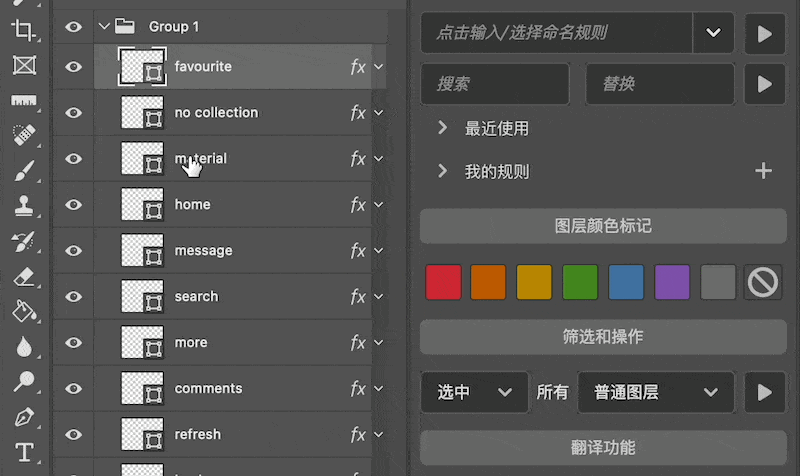Expand effects arrow on material layer
The image size is (800, 476).
click(379, 159)
